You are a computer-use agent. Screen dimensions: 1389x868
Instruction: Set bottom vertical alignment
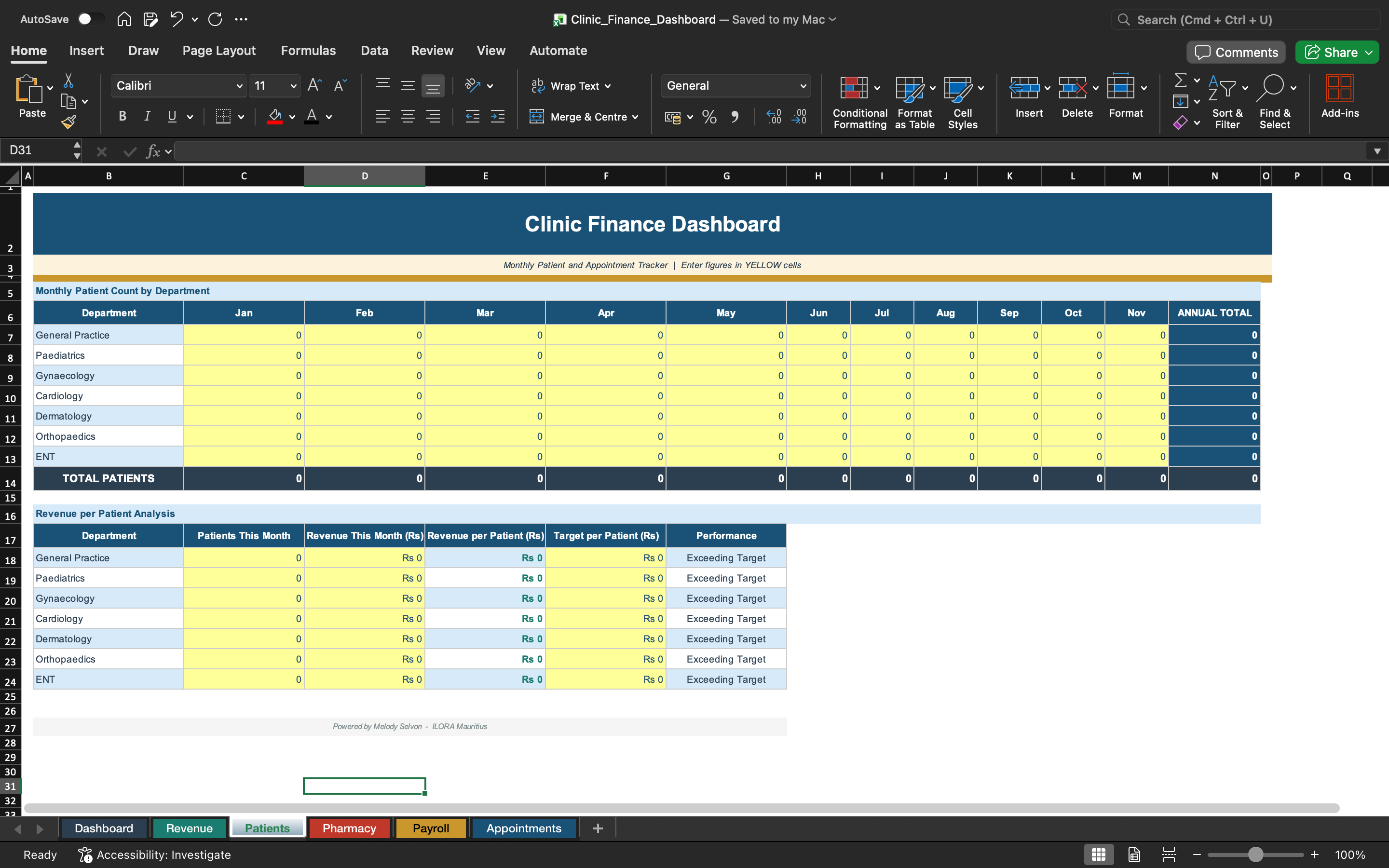coord(433,86)
